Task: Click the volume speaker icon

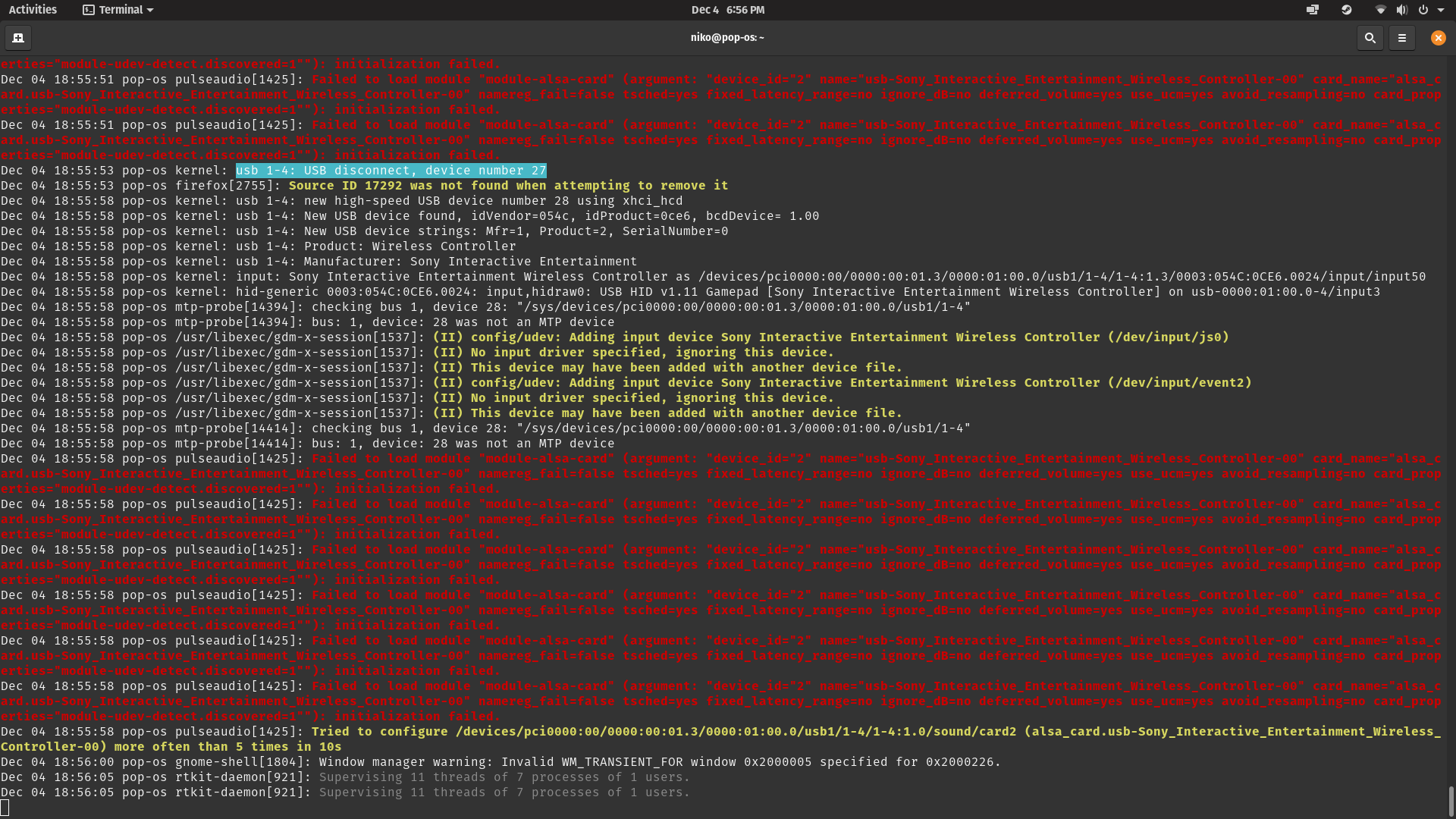Action: pyautogui.click(x=1403, y=10)
